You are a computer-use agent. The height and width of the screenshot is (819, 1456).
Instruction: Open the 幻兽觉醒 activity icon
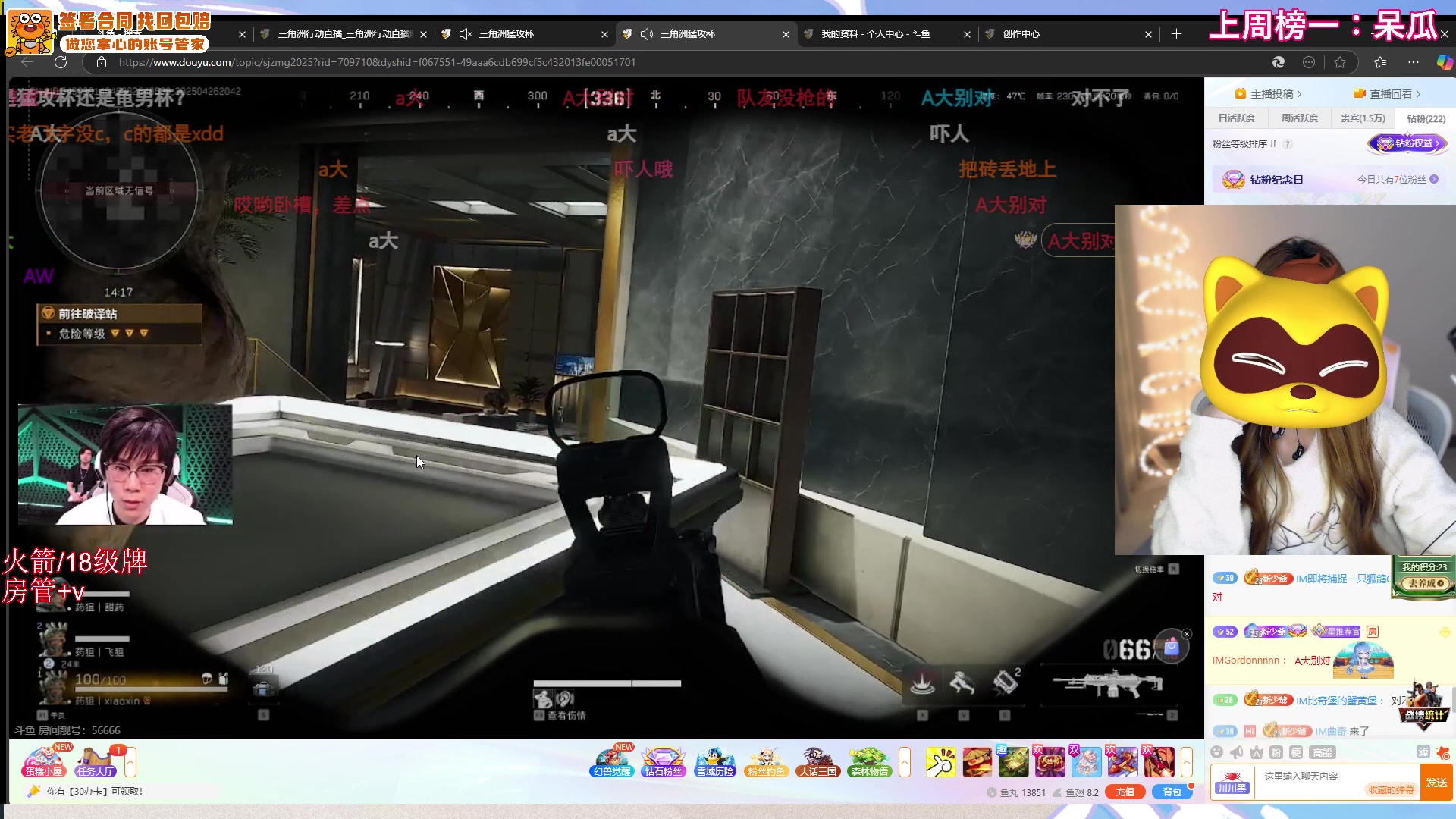(x=612, y=761)
